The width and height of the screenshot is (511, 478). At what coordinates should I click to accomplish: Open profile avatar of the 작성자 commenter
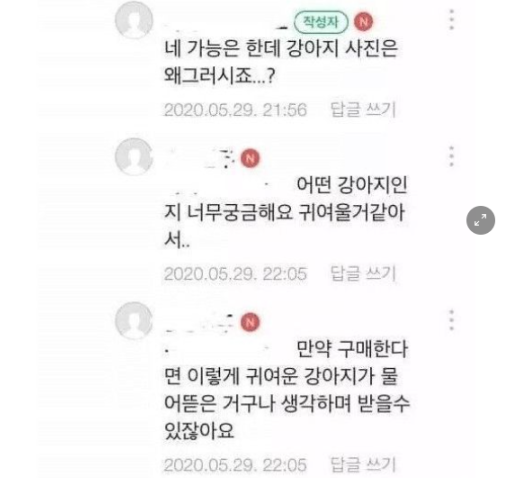tap(134, 20)
